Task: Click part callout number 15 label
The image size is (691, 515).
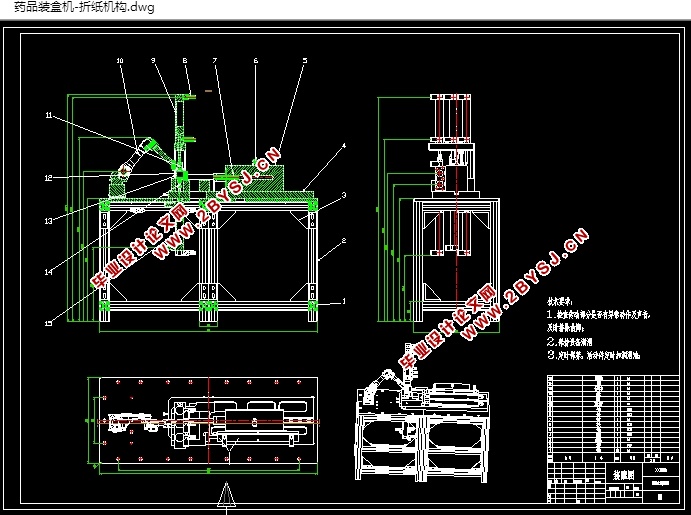Action: click(x=48, y=324)
